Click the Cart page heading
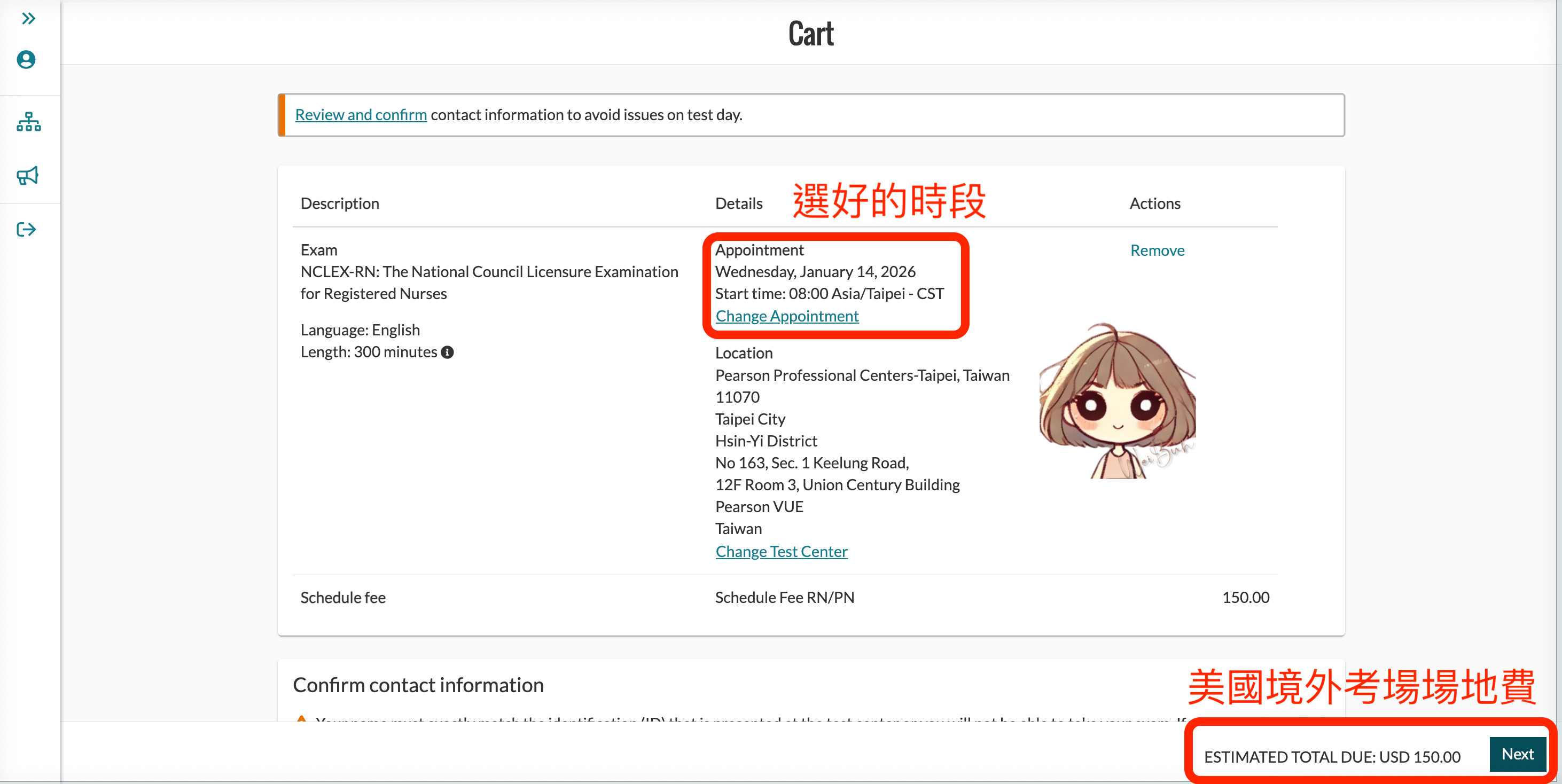 811,33
